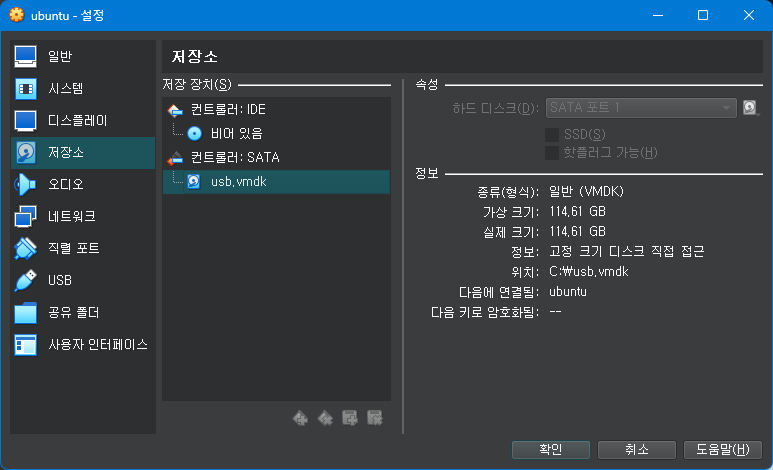Maximize the ubuntu - 설정 window
Viewport: 773px width, 470px height.
coord(703,15)
